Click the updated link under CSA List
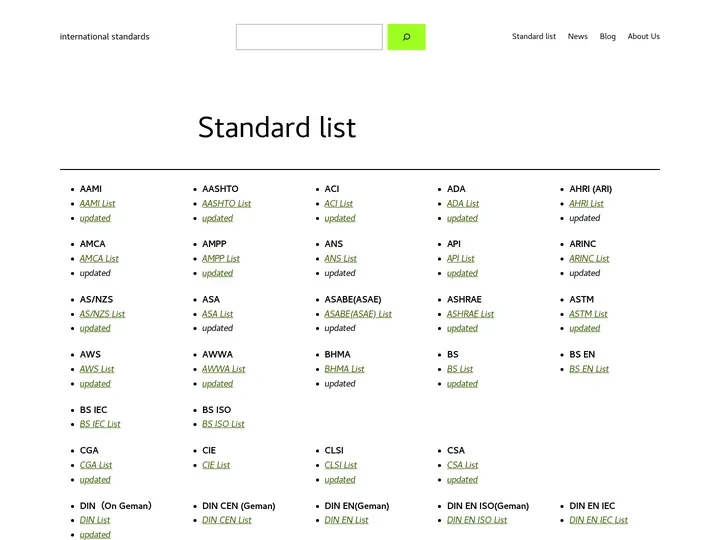Image resolution: width=720 pixels, height=540 pixels. point(462,480)
